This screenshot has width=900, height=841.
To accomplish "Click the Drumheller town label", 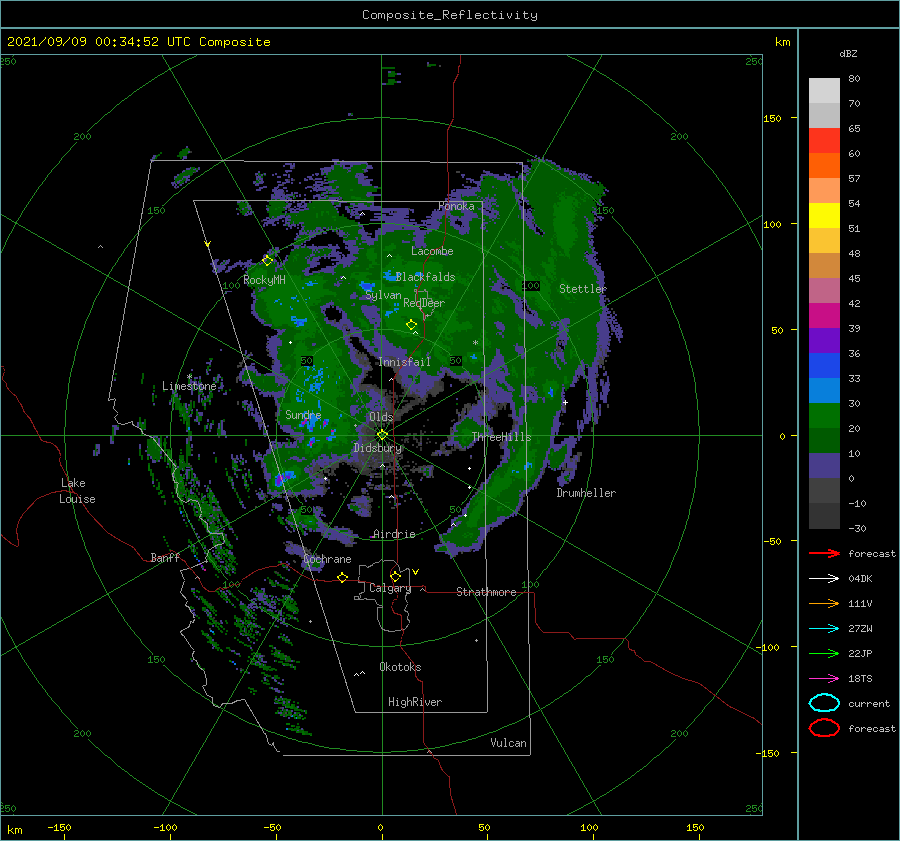I will pos(586,493).
